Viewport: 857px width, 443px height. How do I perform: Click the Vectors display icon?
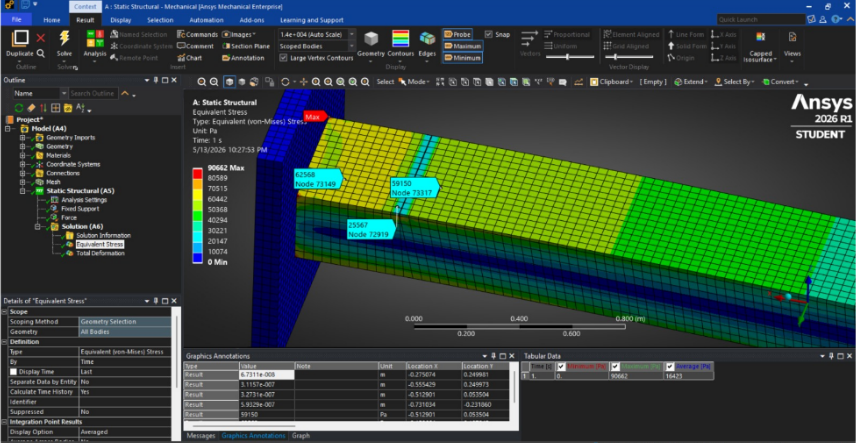pos(529,39)
